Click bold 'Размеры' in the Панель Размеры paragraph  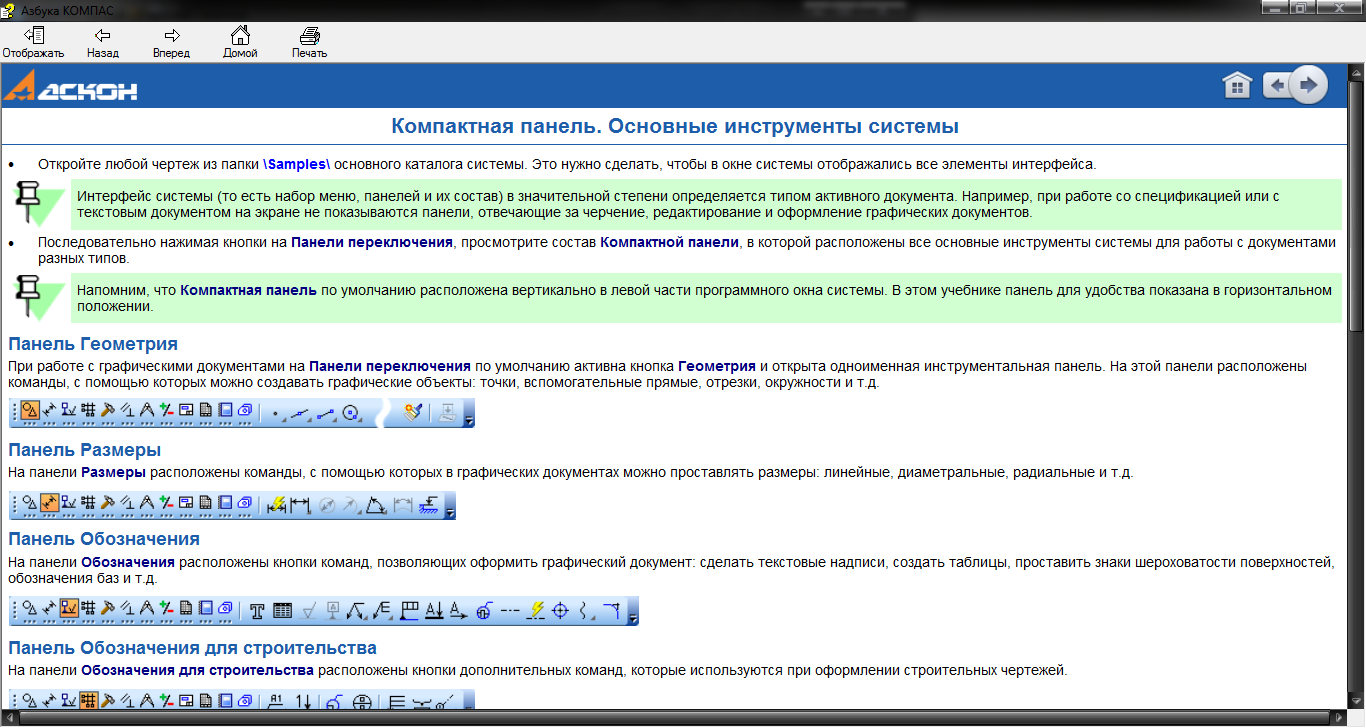point(113,472)
